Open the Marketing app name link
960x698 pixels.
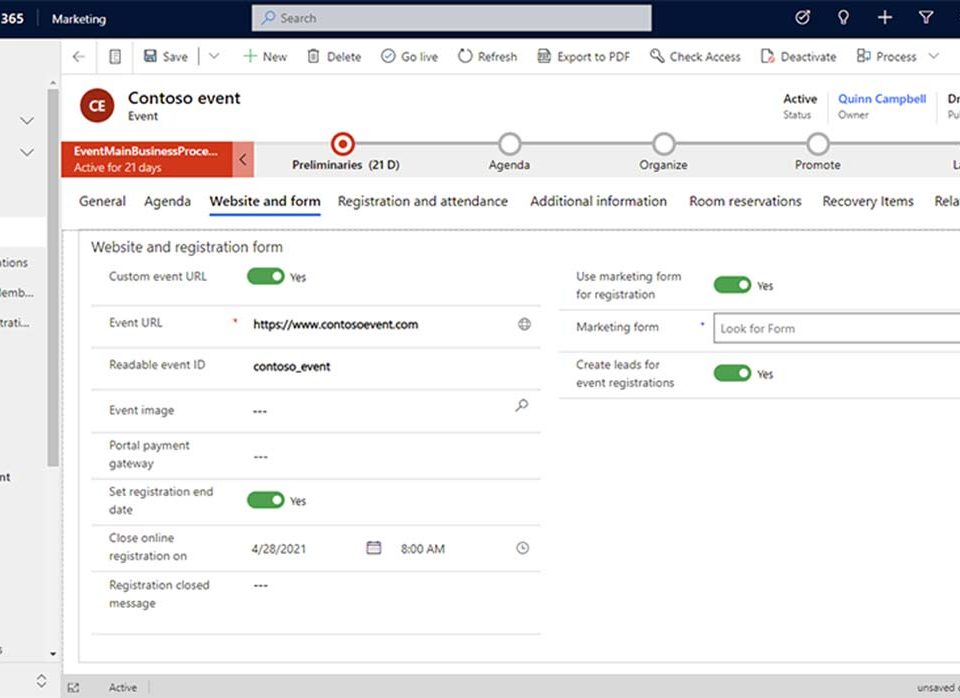pos(78,19)
